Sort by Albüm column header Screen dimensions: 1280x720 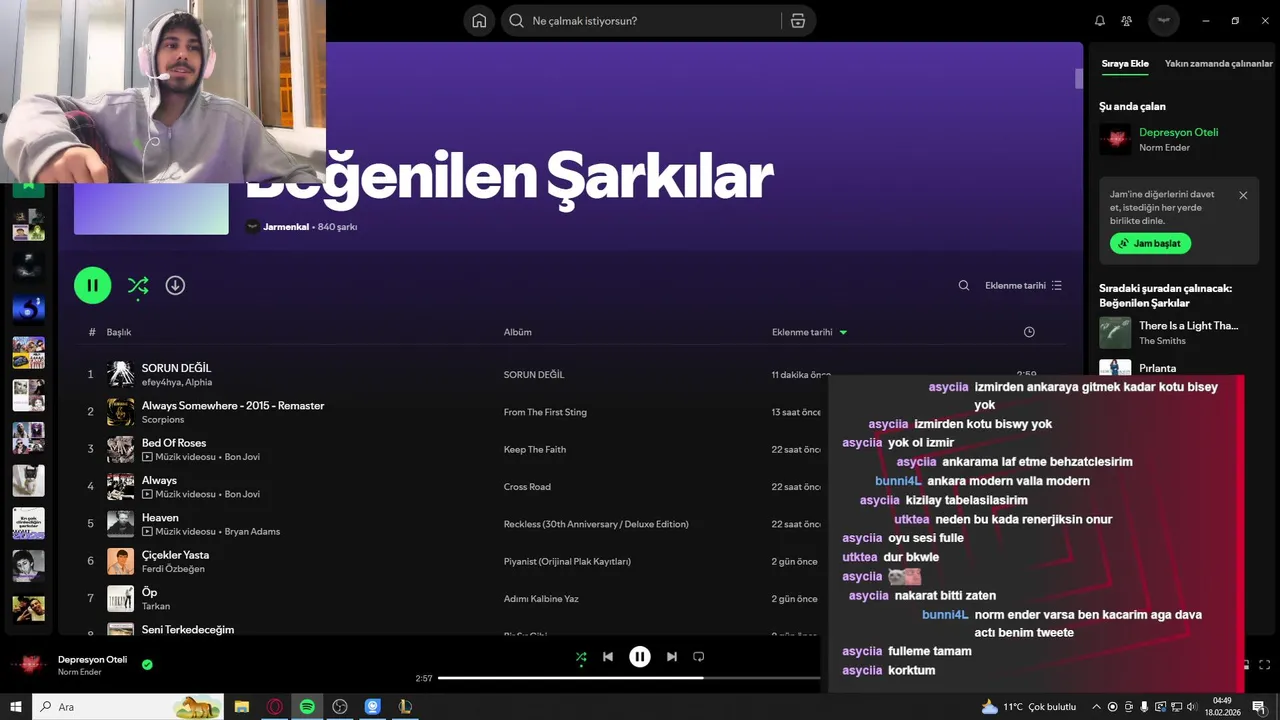click(517, 332)
